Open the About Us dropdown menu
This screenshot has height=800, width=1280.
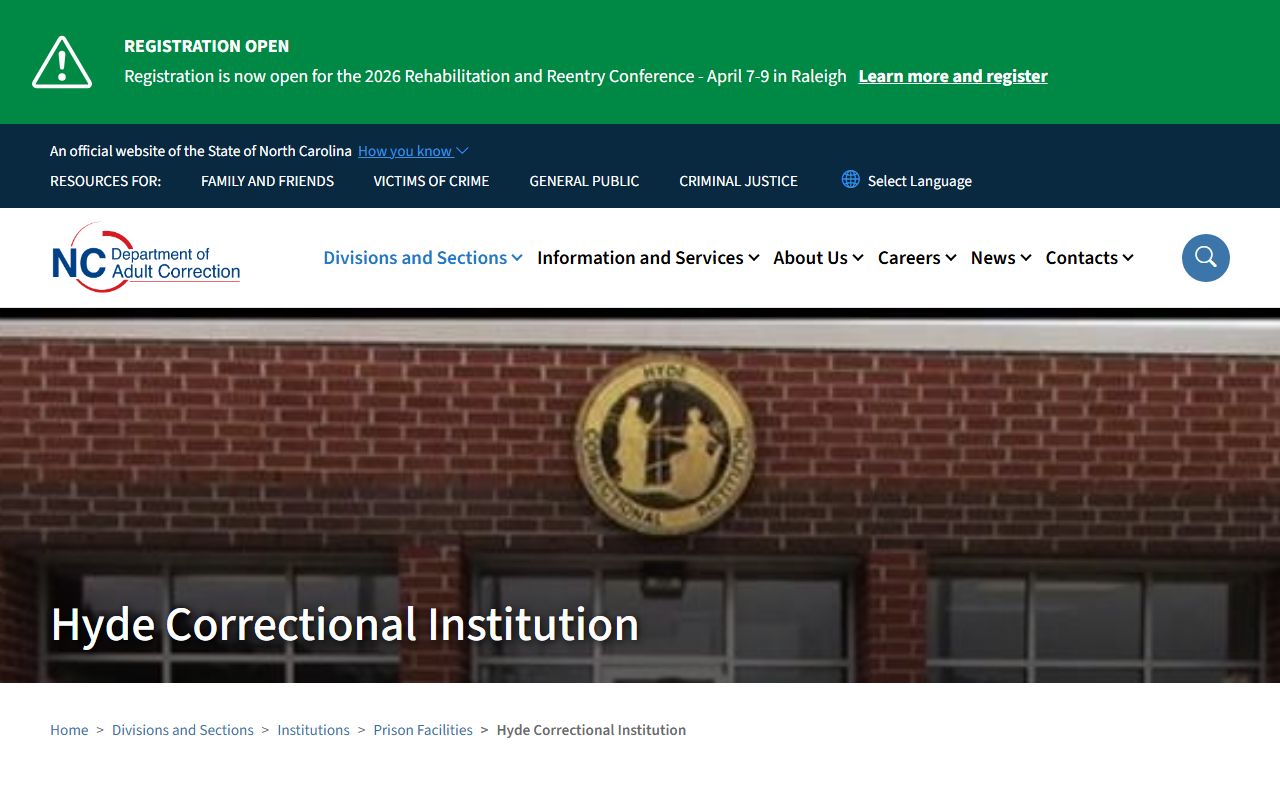click(x=818, y=258)
